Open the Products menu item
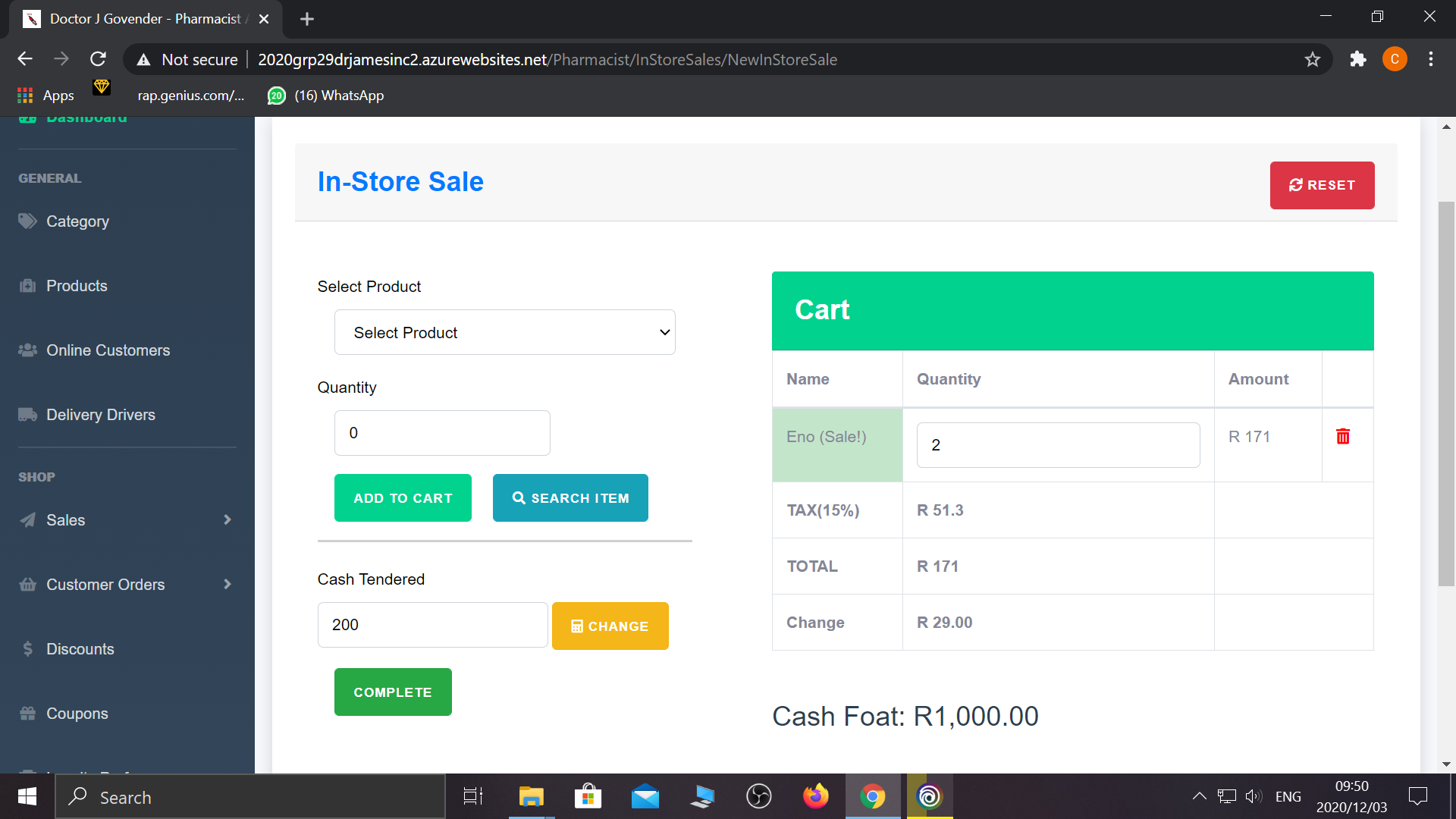The width and height of the screenshot is (1456, 819). pos(77,286)
